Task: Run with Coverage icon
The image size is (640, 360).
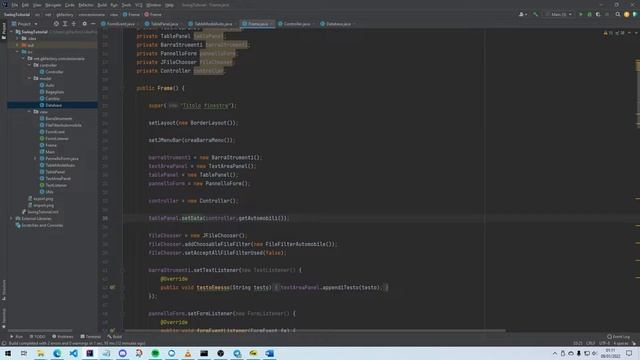Action: coord(598,14)
